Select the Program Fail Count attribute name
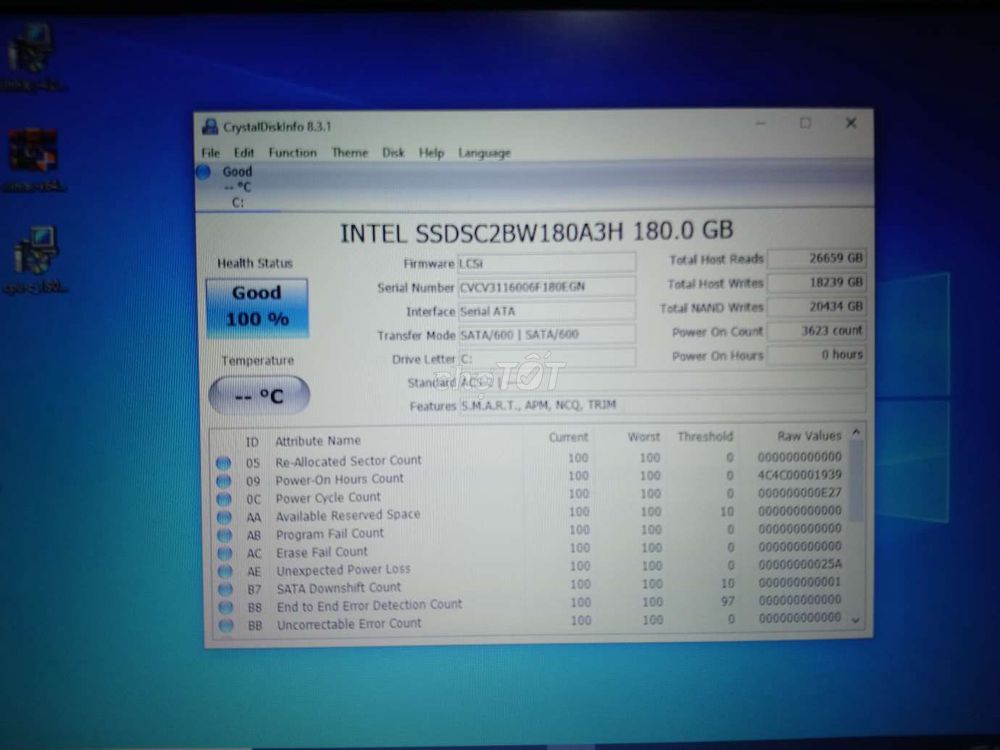Viewport: 1000px width, 750px height. click(x=330, y=534)
